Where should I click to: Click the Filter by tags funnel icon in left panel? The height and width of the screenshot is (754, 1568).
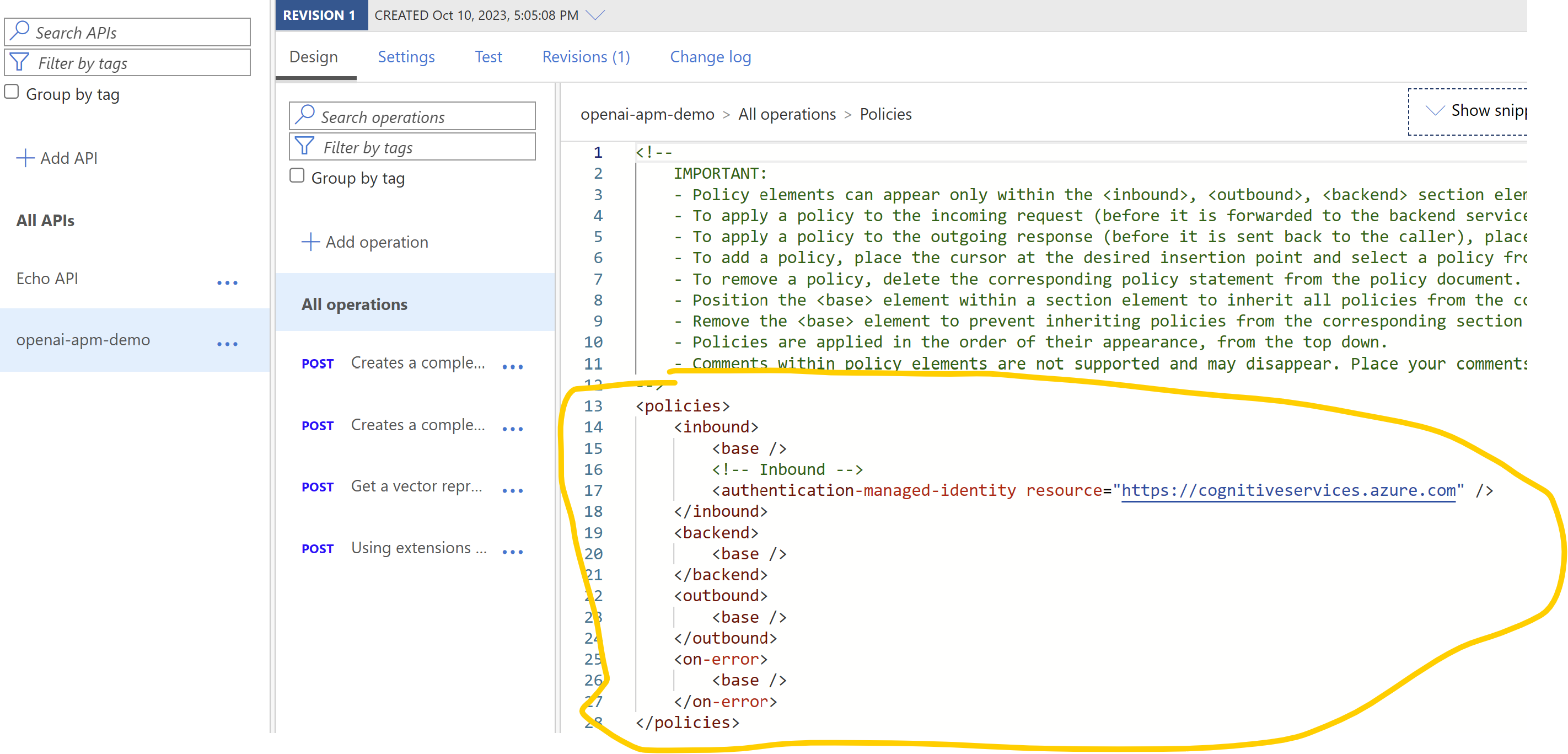pos(19,62)
